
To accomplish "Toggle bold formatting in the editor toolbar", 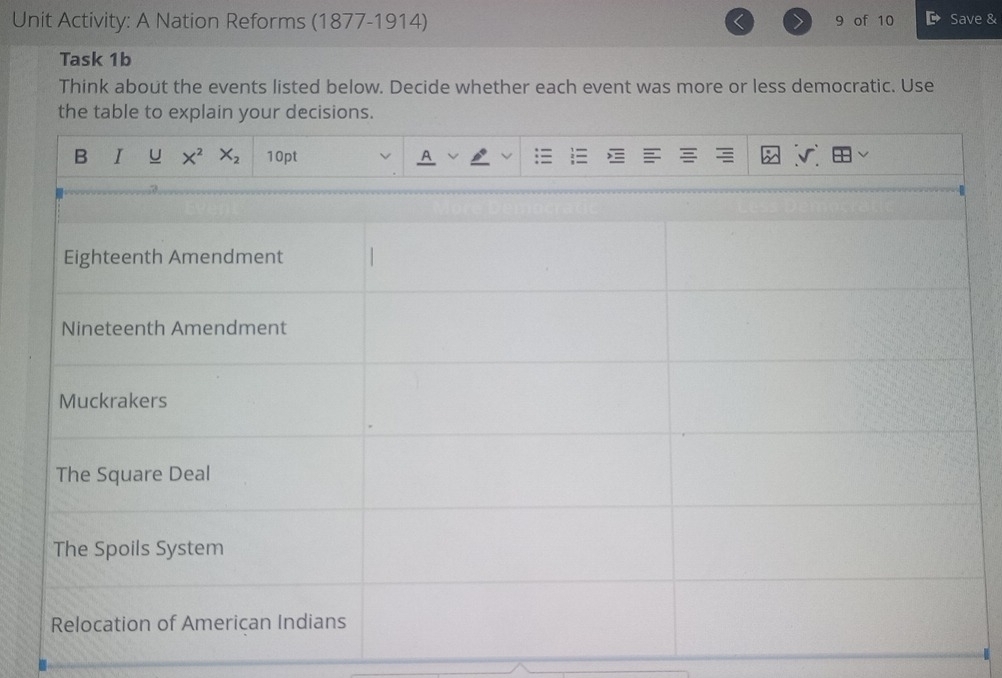I will (x=81, y=156).
